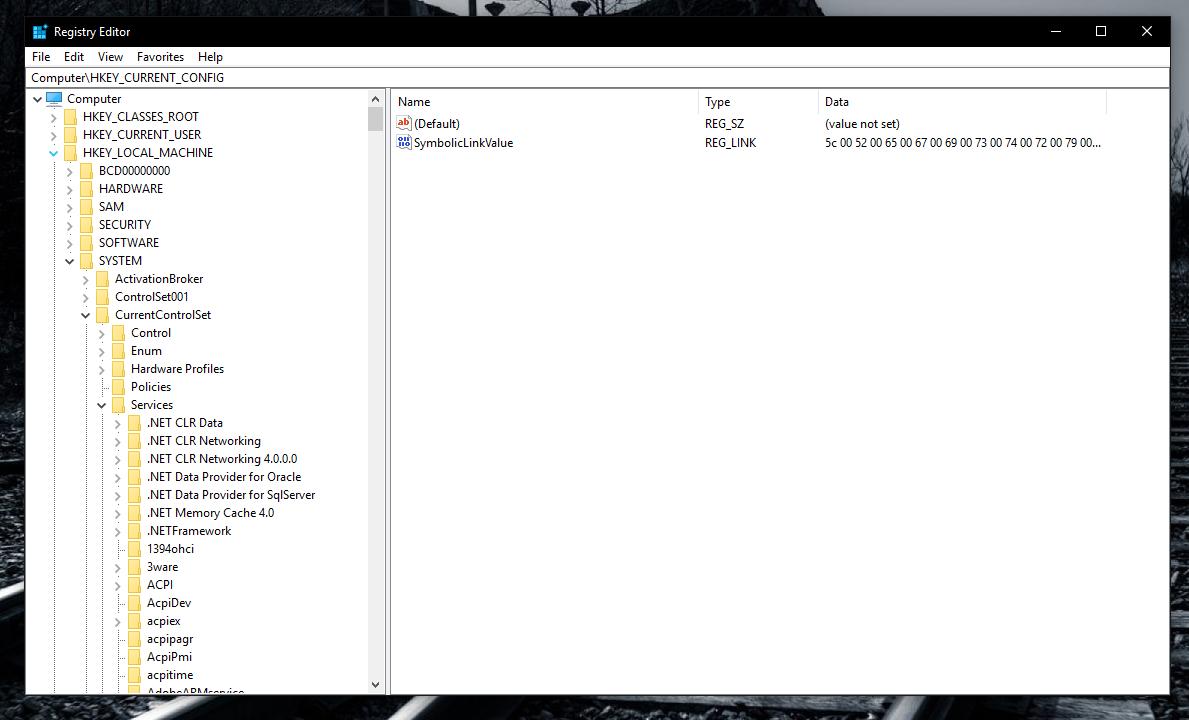Collapse the Services key
The height and width of the screenshot is (720, 1189).
(101, 405)
